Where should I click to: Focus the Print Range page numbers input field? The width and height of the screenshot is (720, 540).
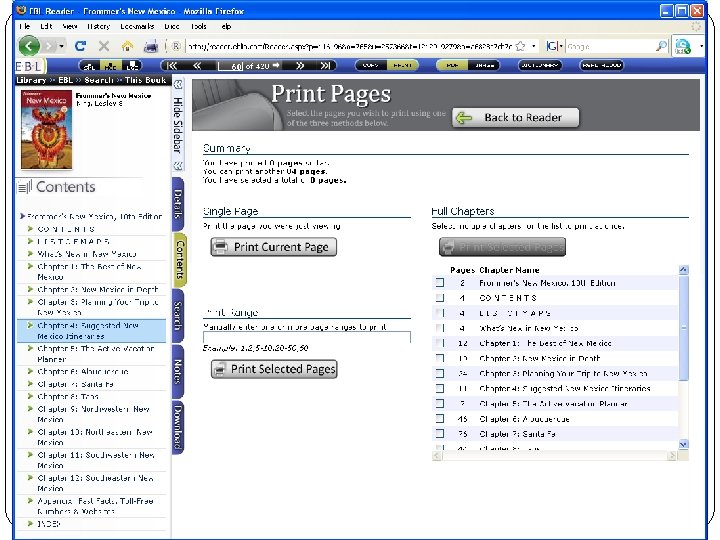[307, 337]
